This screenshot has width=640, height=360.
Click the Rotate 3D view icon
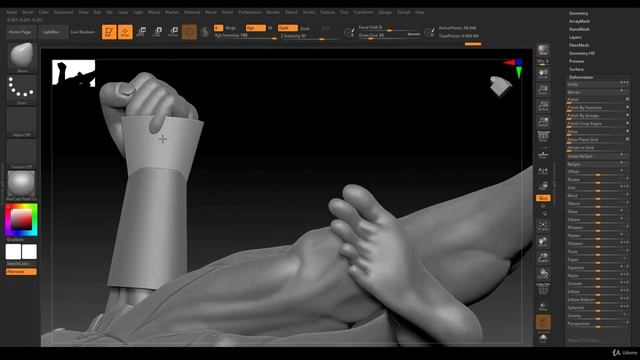click(543, 273)
